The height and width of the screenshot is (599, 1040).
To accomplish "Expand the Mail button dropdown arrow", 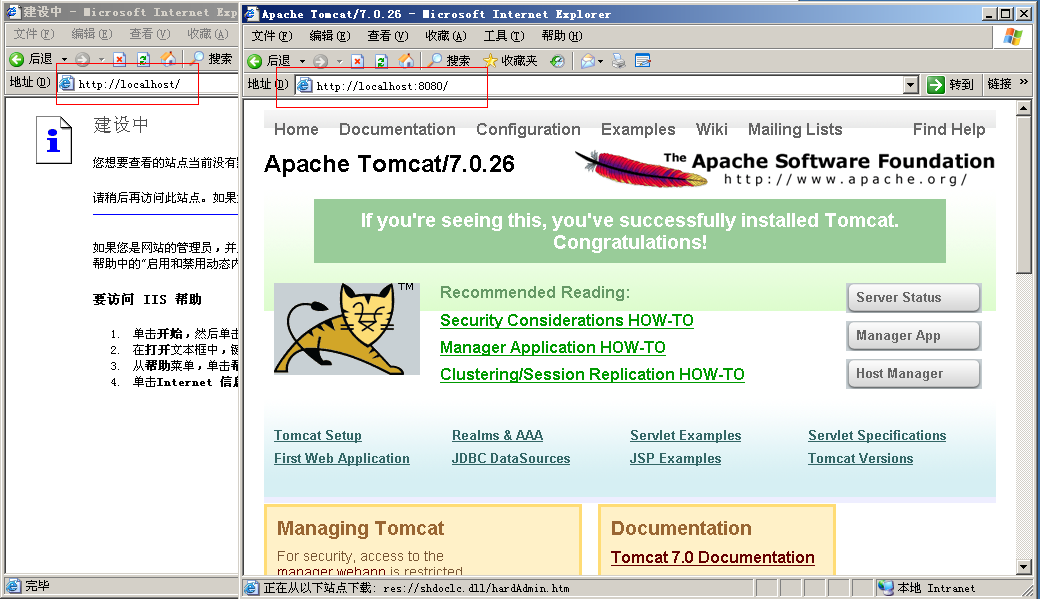I will [x=601, y=62].
